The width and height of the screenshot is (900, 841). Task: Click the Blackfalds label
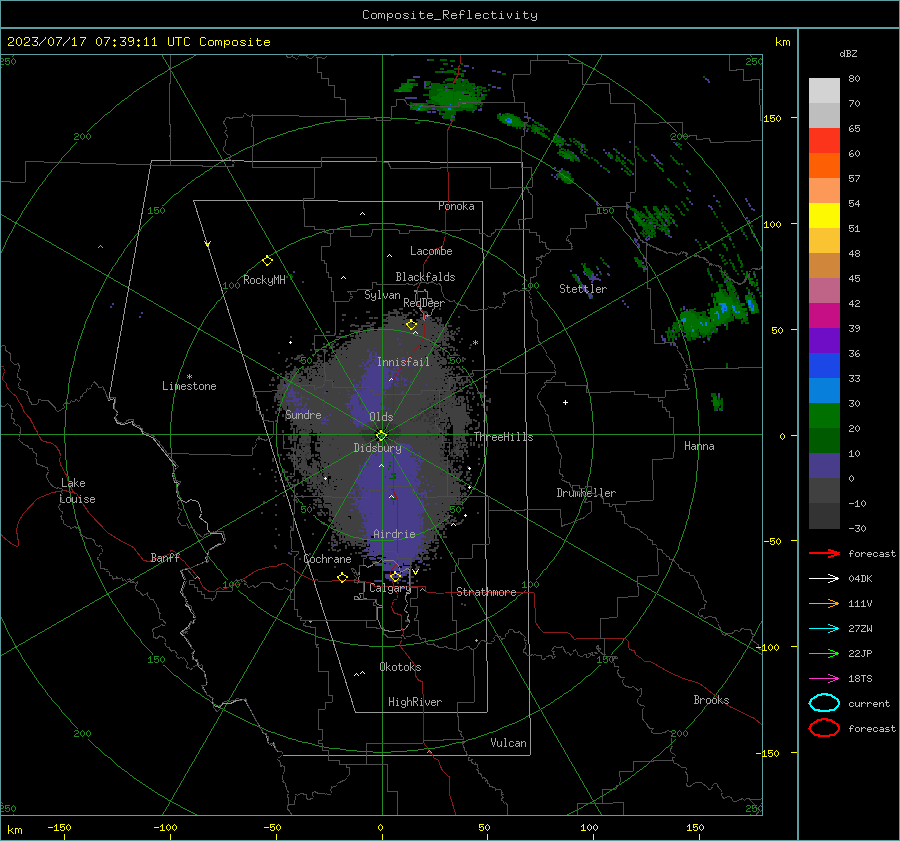point(425,277)
